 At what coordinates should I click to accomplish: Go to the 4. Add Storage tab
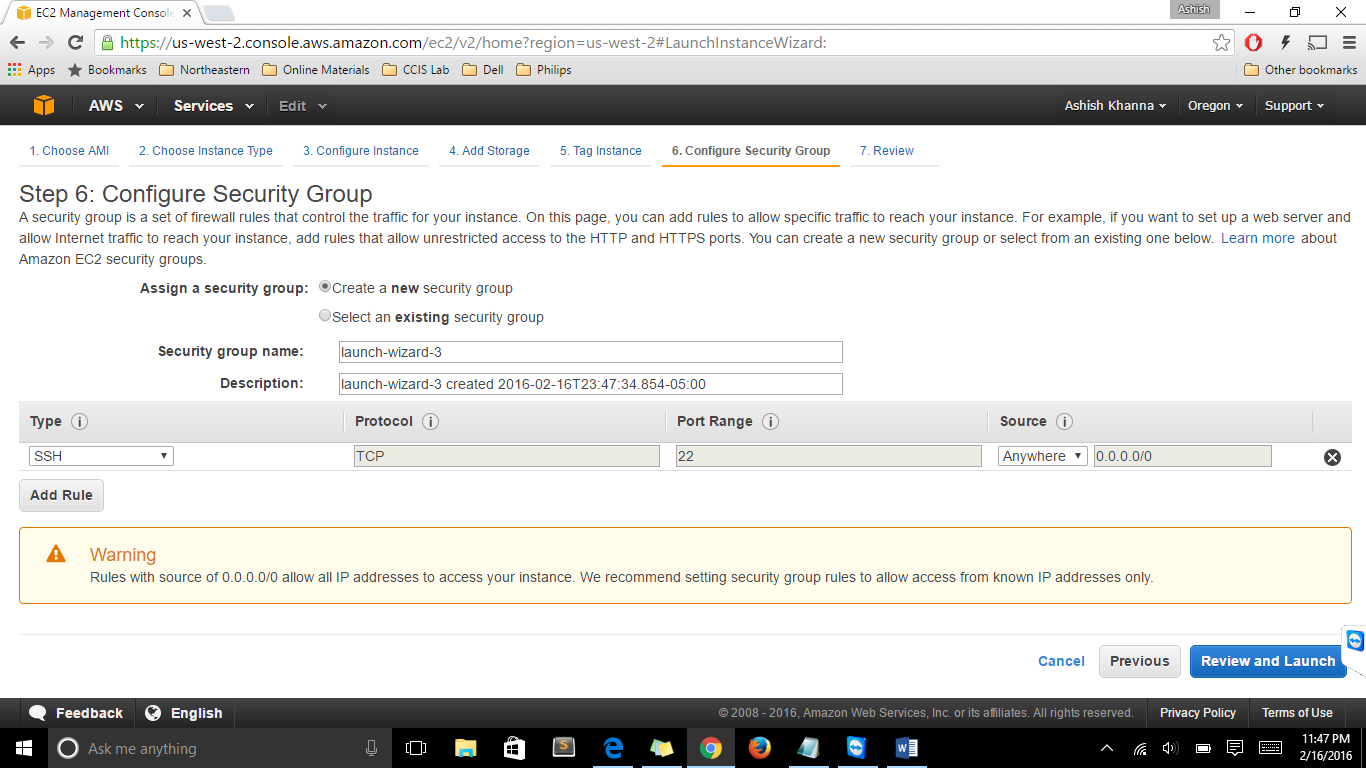[489, 151]
